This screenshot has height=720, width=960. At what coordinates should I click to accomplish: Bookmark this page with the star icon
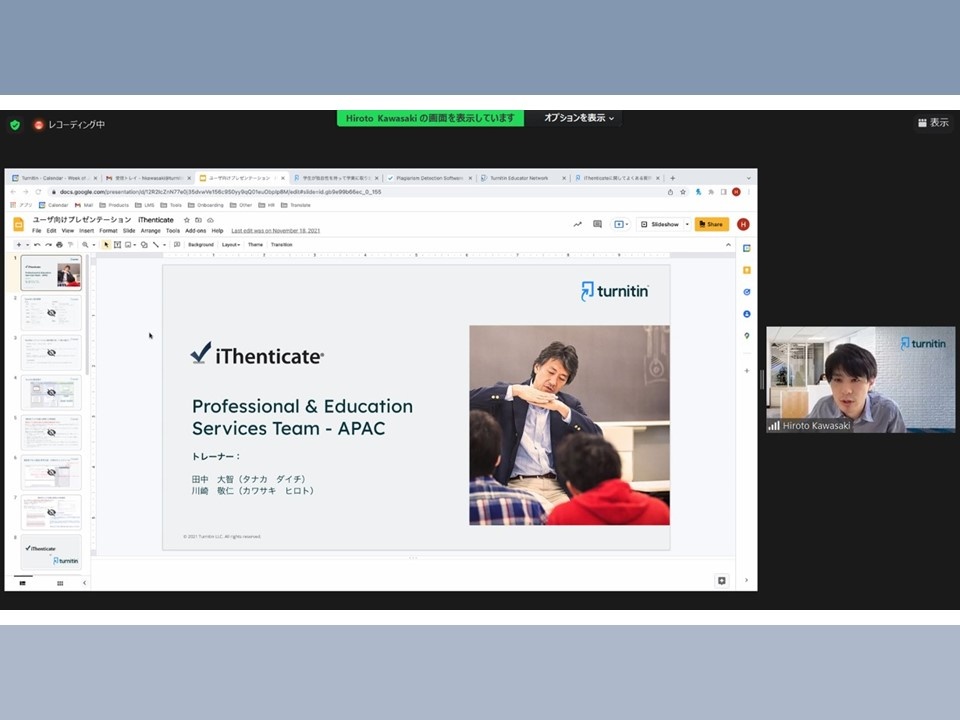(x=683, y=192)
